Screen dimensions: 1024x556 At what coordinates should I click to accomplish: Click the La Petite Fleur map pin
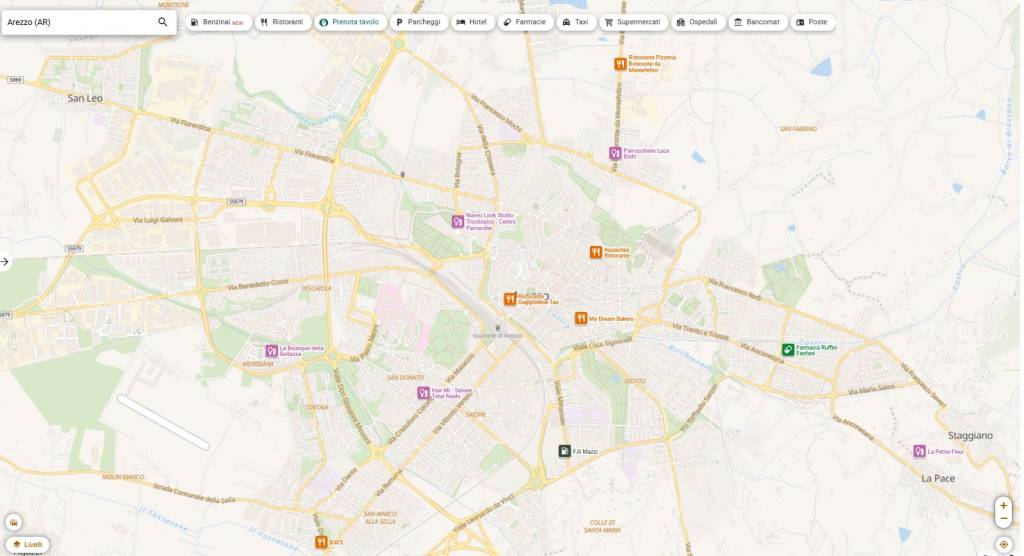(x=919, y=451)
